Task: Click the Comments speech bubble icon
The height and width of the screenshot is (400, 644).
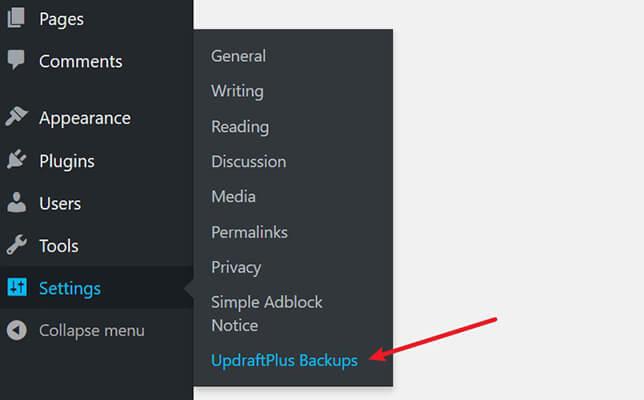Action: click(16, 60)
